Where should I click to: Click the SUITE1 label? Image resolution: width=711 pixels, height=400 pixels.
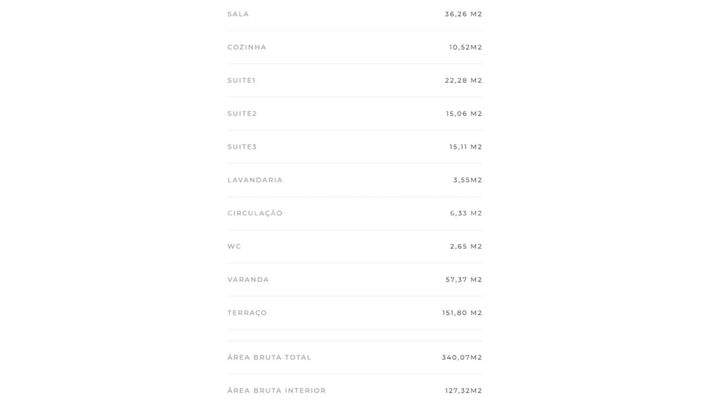[x=242, y=80]
